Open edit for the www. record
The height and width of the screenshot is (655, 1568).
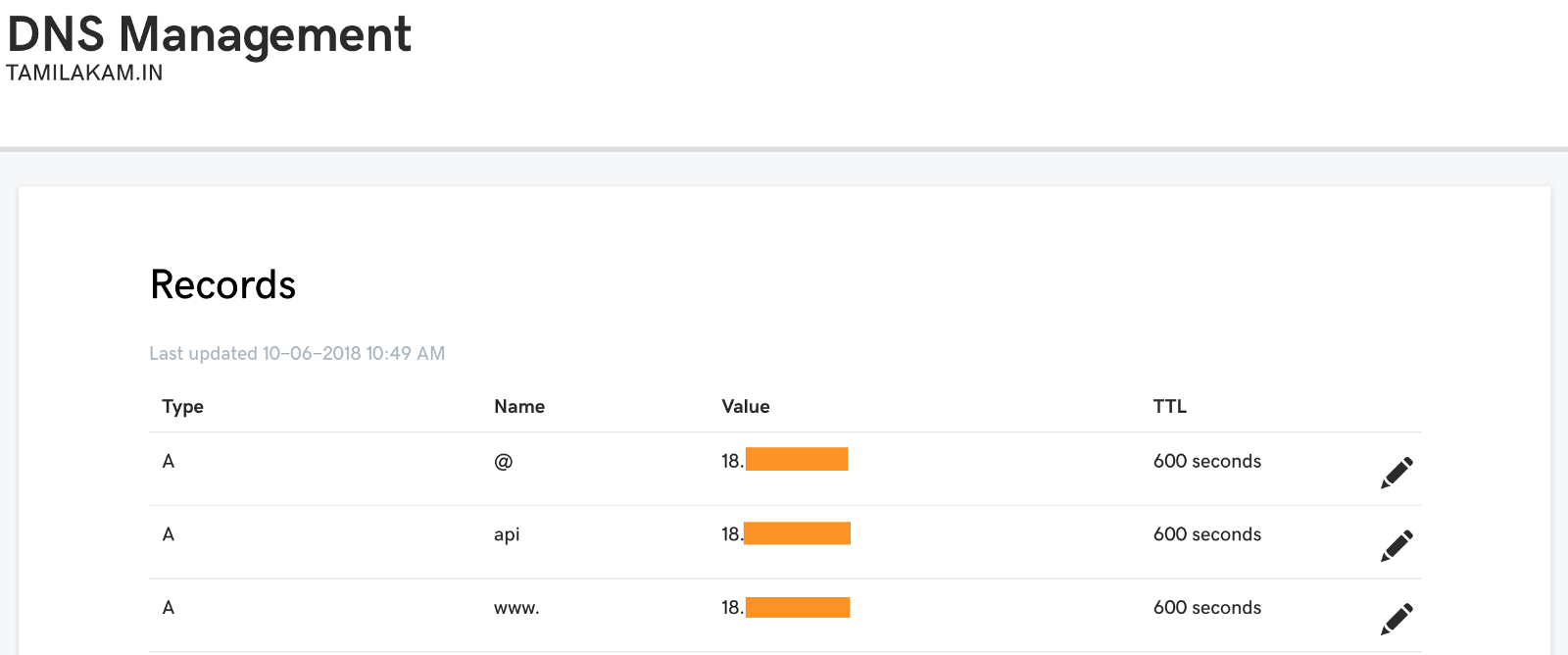point(1396,619)
